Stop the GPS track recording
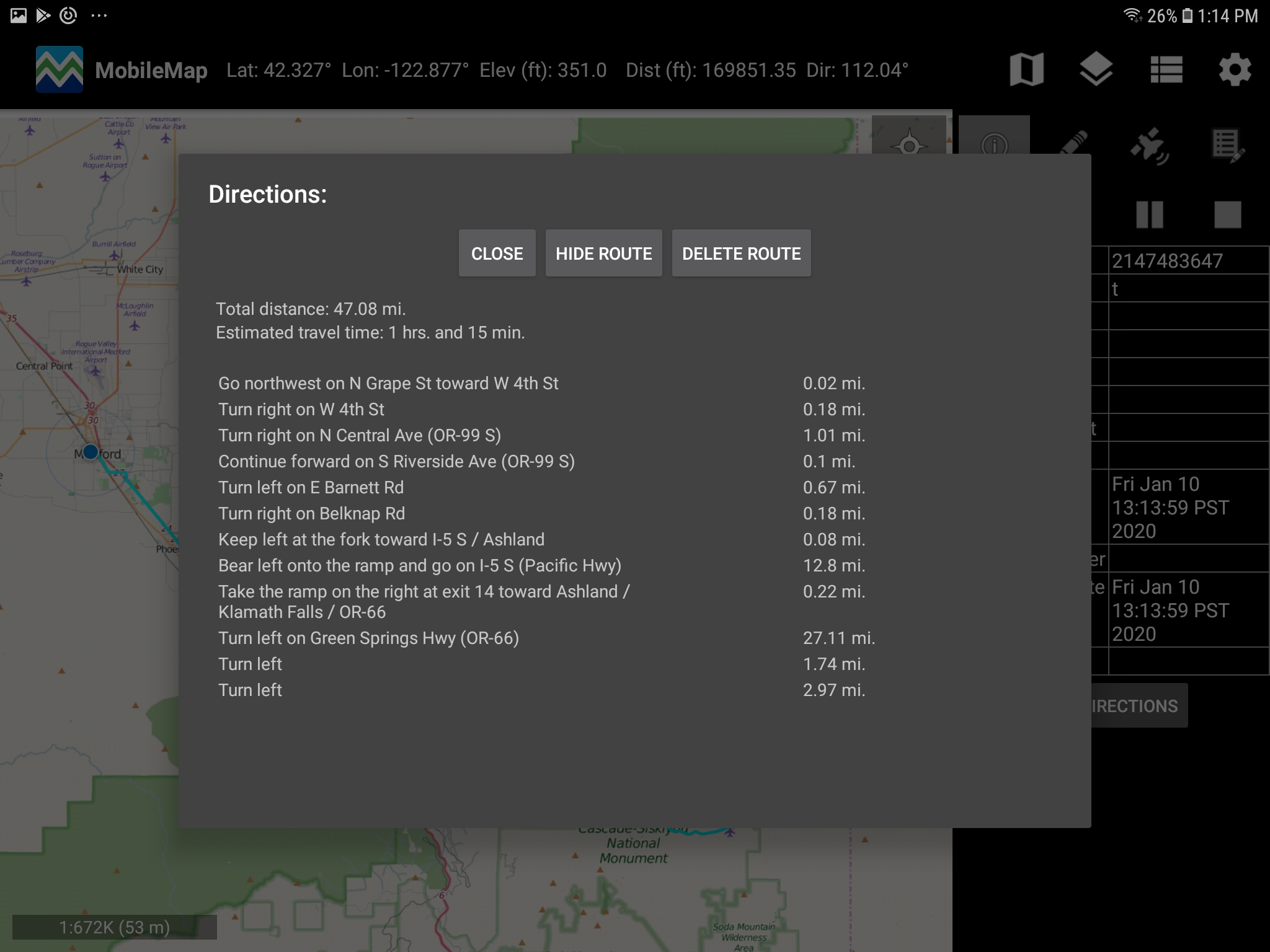Image resolution: width=1270 pixels, height=952 pixels. [1227, 215]
